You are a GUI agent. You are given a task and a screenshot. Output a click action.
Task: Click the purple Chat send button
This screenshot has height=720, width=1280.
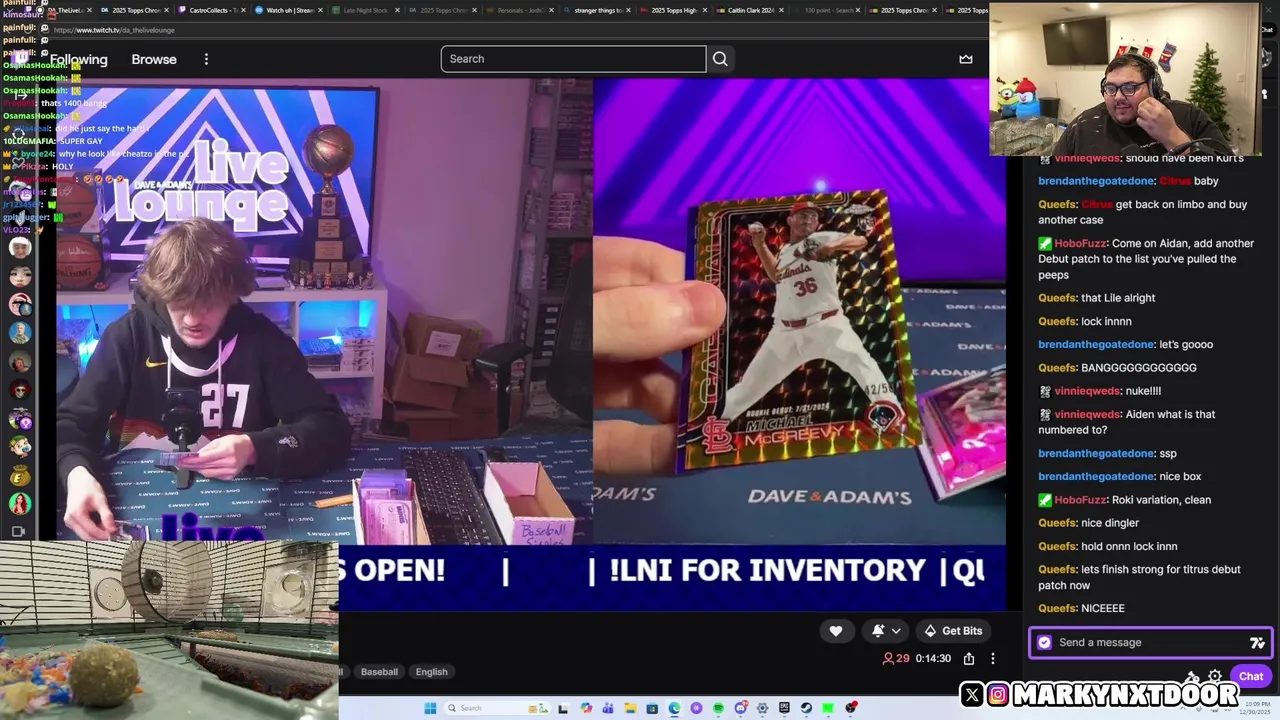click(1251, 676)
